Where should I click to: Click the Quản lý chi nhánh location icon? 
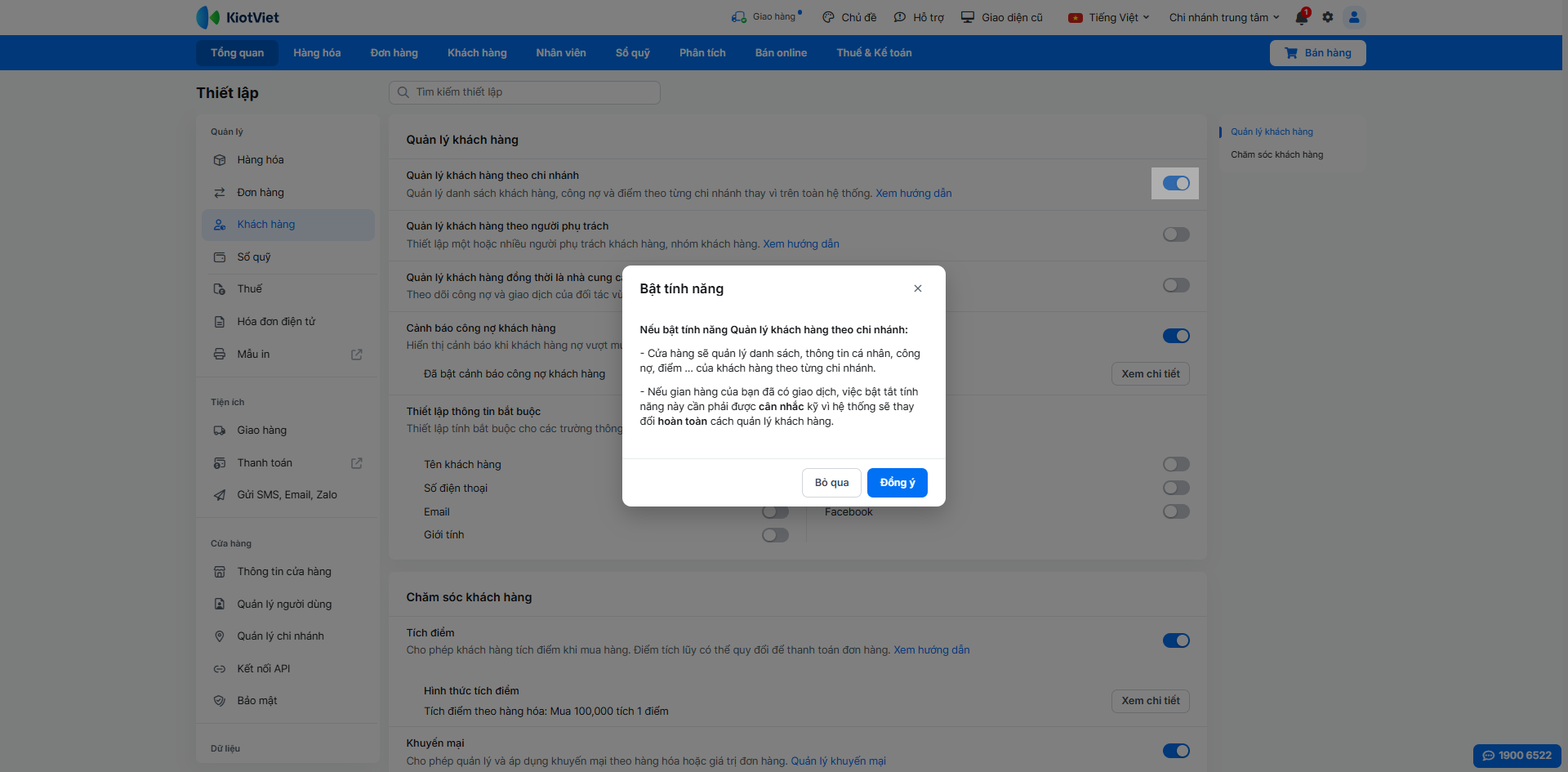click(x=220, y=636)
